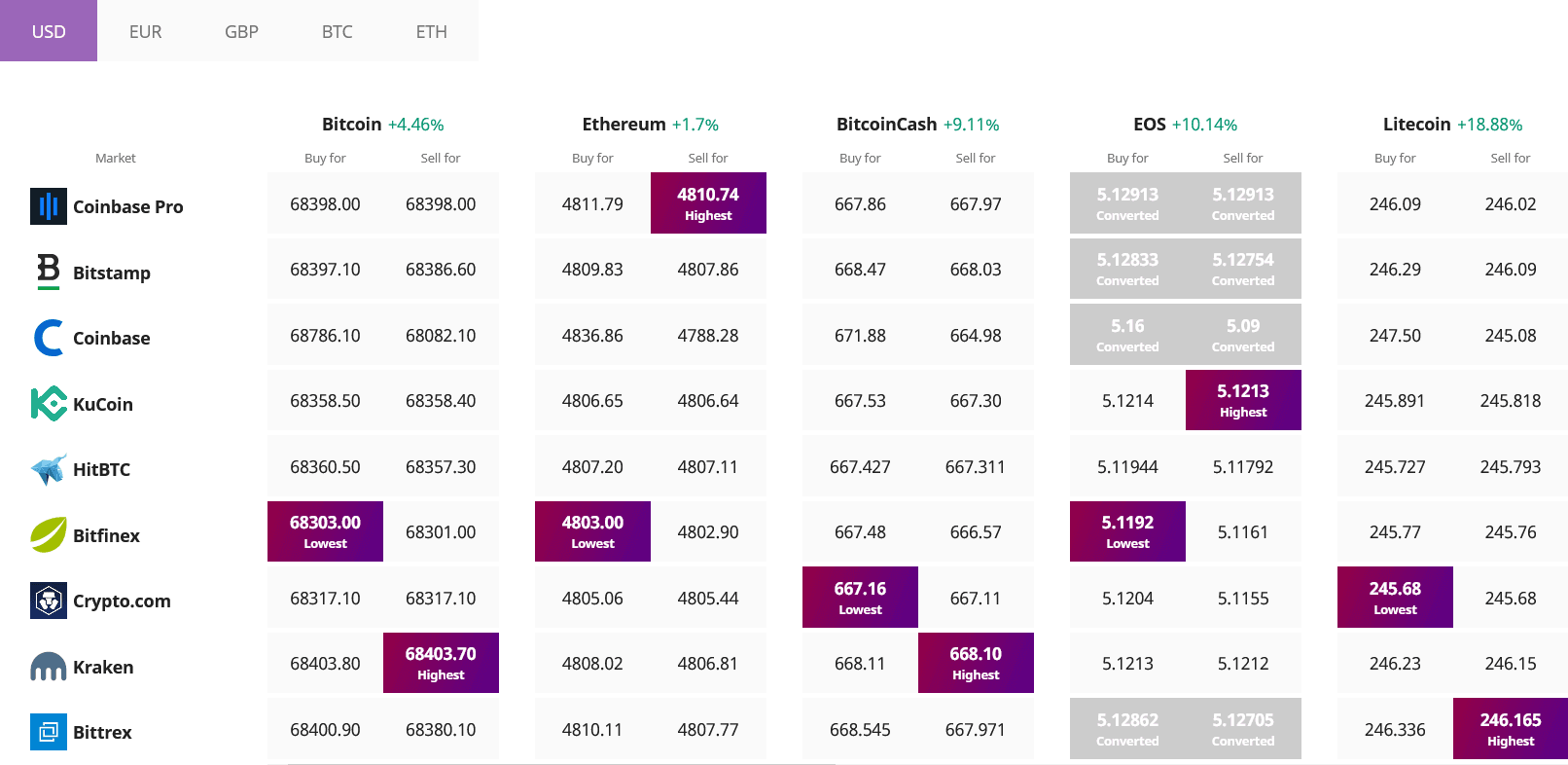Click the HitBTC logo icon

(x=48, y=469)
